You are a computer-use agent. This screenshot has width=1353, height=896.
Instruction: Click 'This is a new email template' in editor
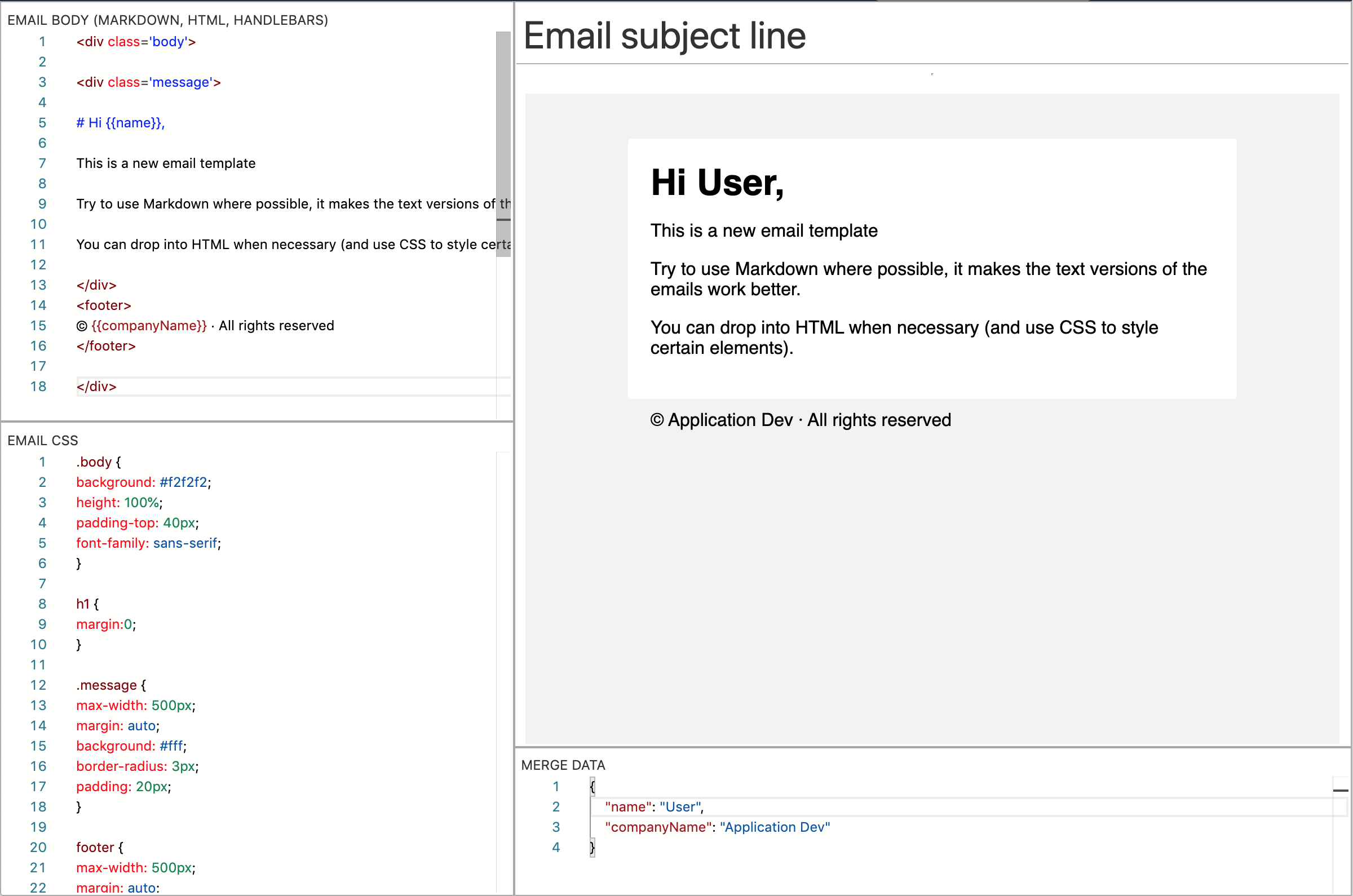pyautogui.click(x=166, y=163)
